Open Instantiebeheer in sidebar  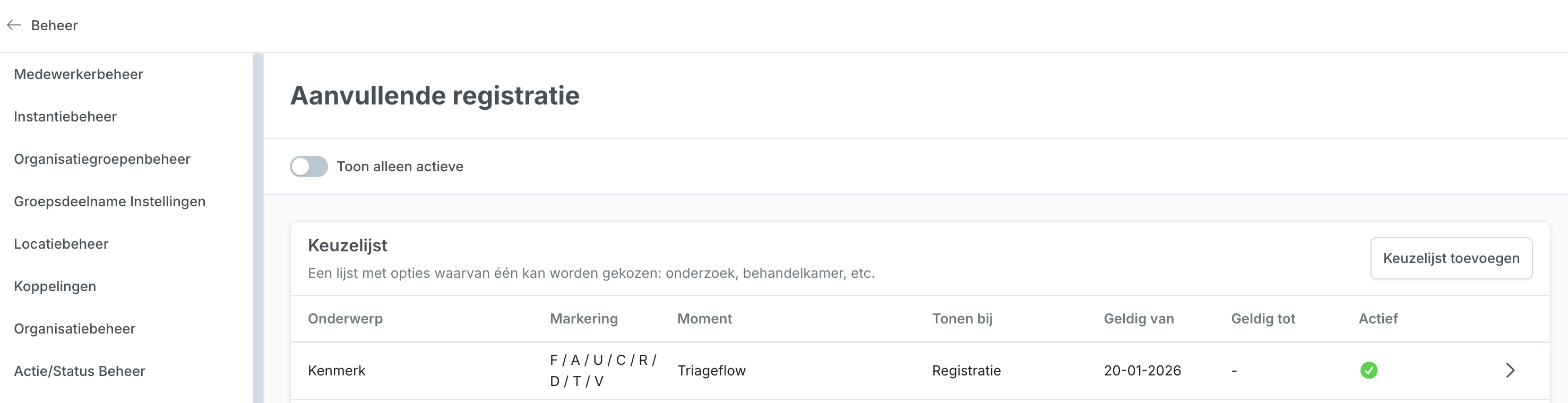65,117
